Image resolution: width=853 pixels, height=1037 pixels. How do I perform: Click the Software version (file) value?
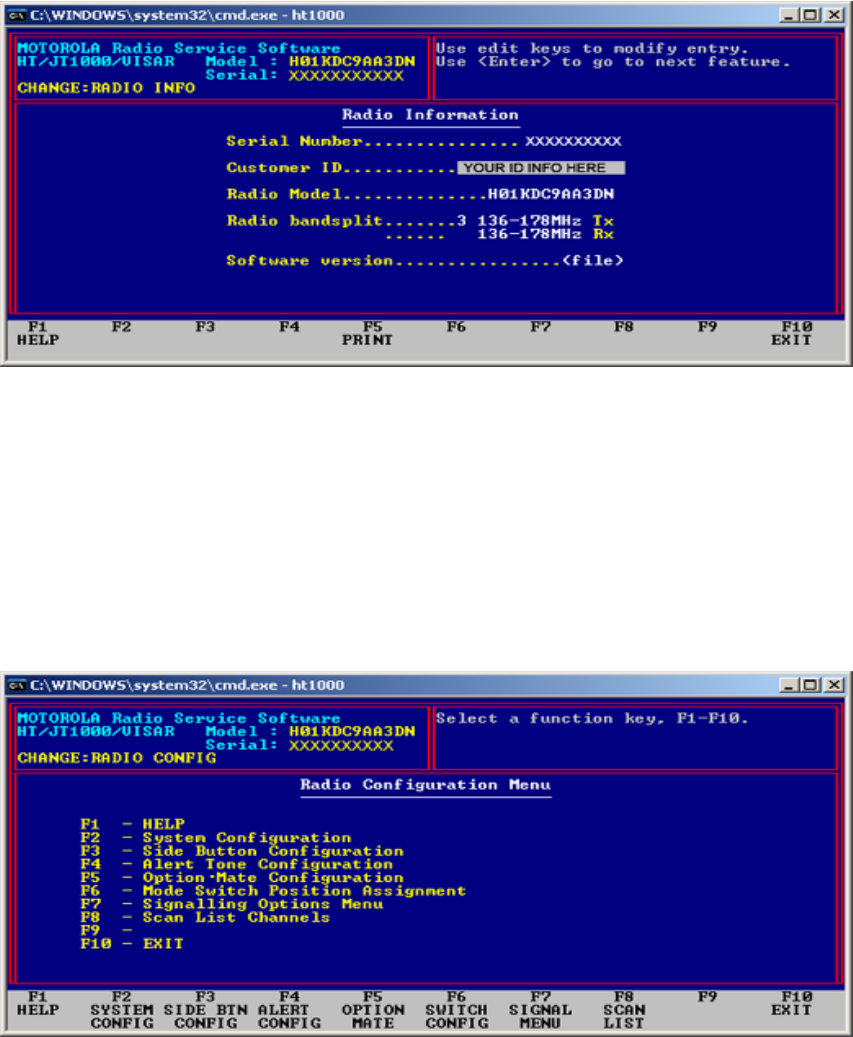coord(593,260)
